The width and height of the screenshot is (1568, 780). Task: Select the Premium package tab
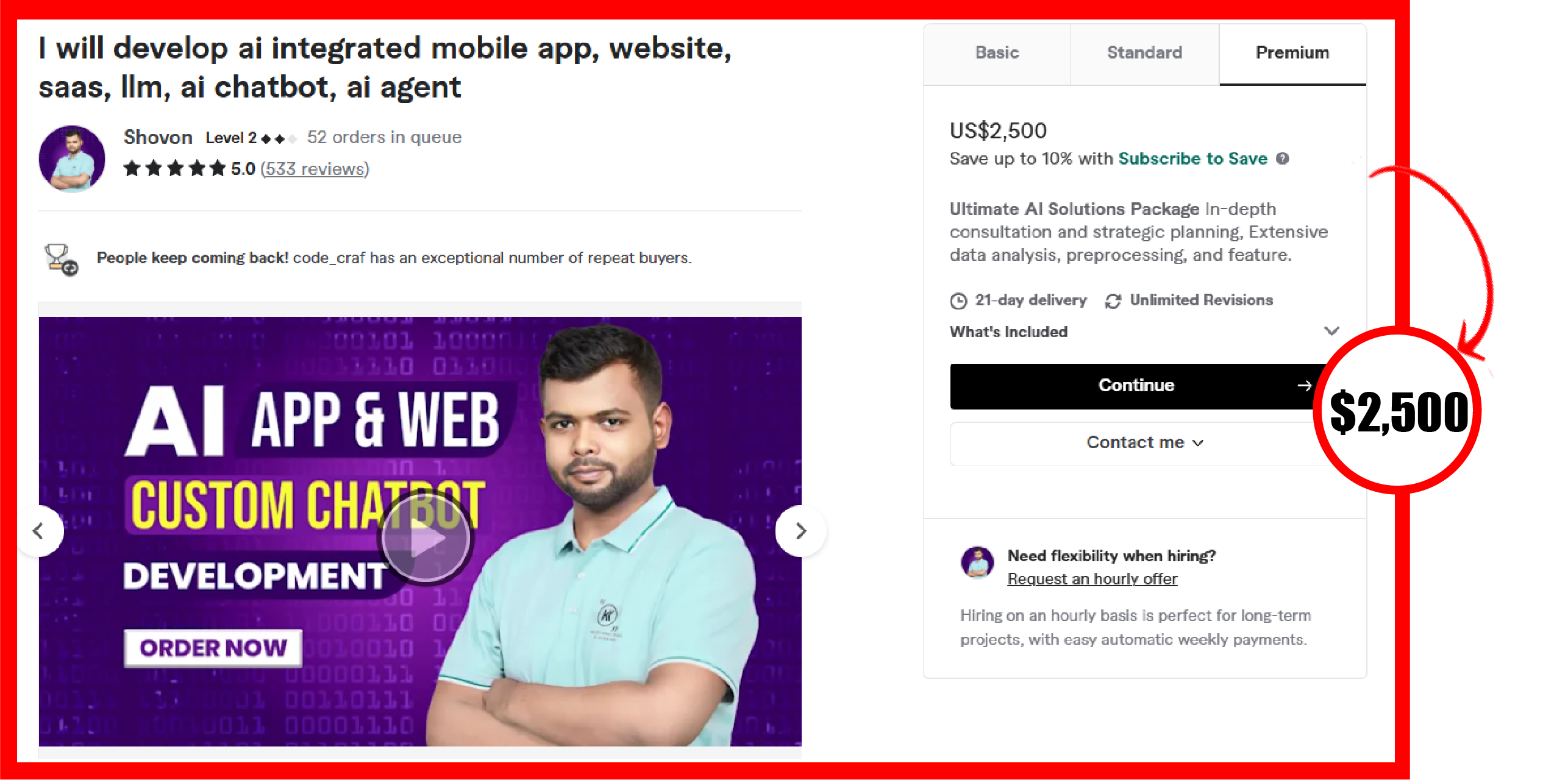[1292, 54]
